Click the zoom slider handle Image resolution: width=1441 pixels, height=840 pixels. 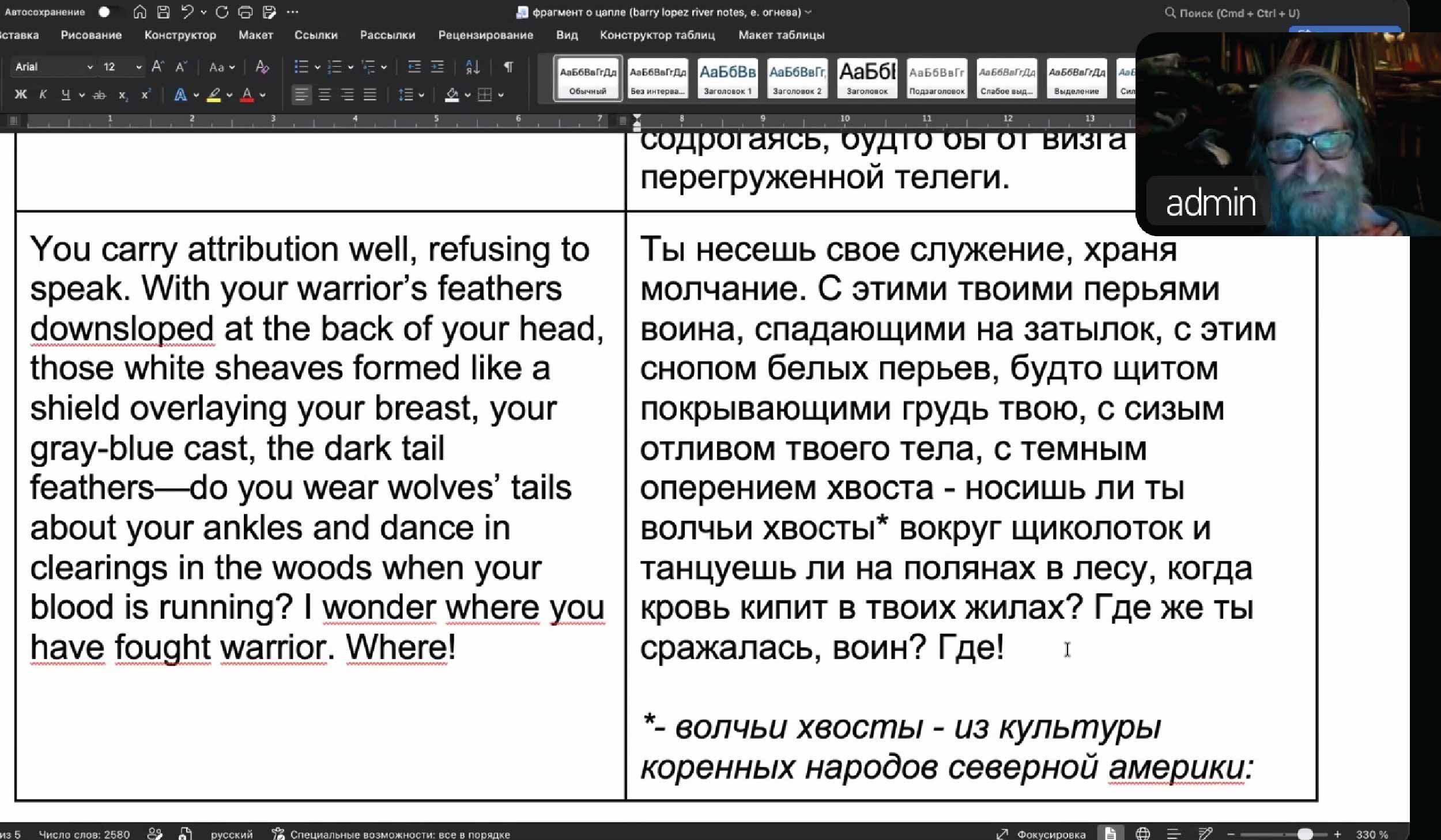1306,834
